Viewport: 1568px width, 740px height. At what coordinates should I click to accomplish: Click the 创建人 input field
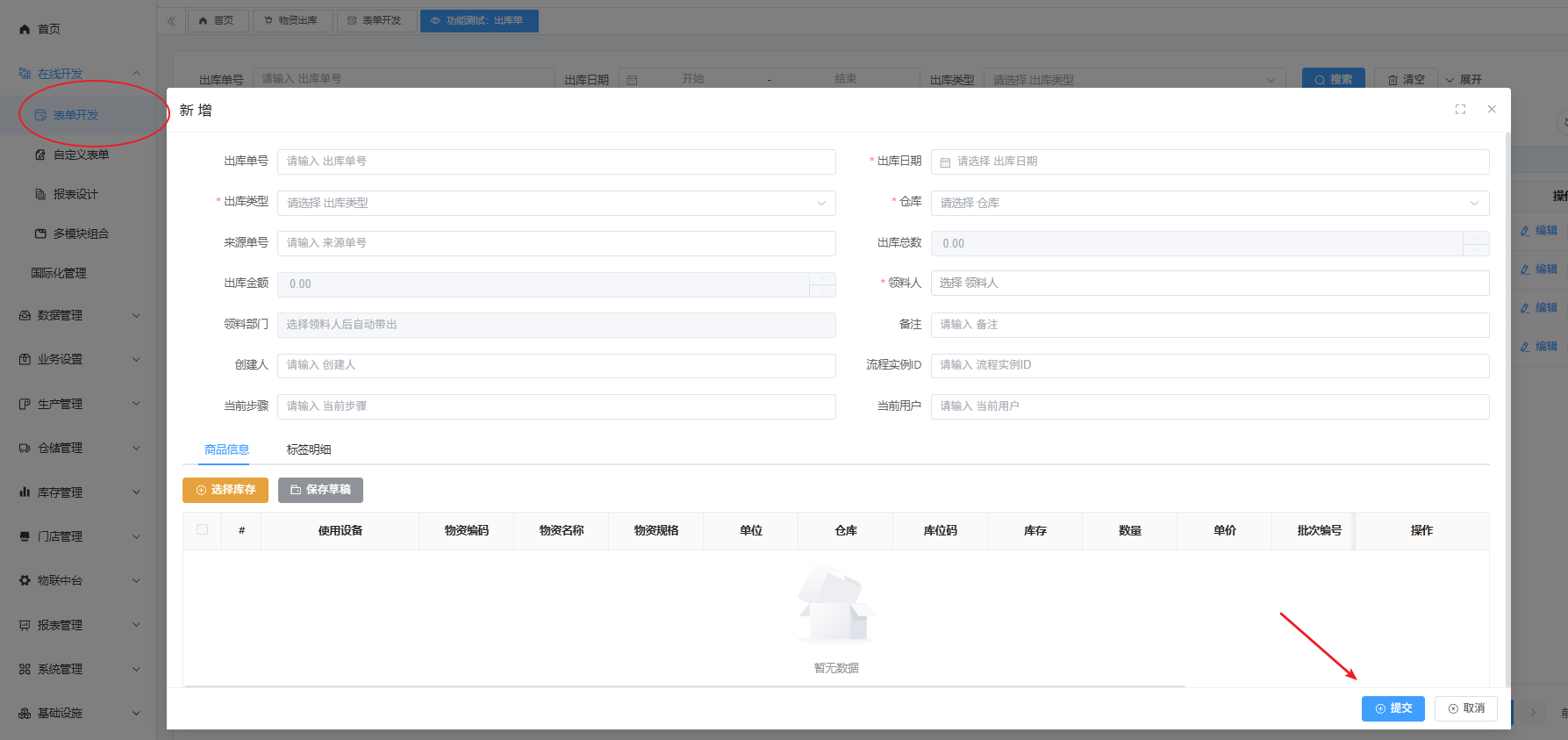pyautogui.click(x=556, y=365)
